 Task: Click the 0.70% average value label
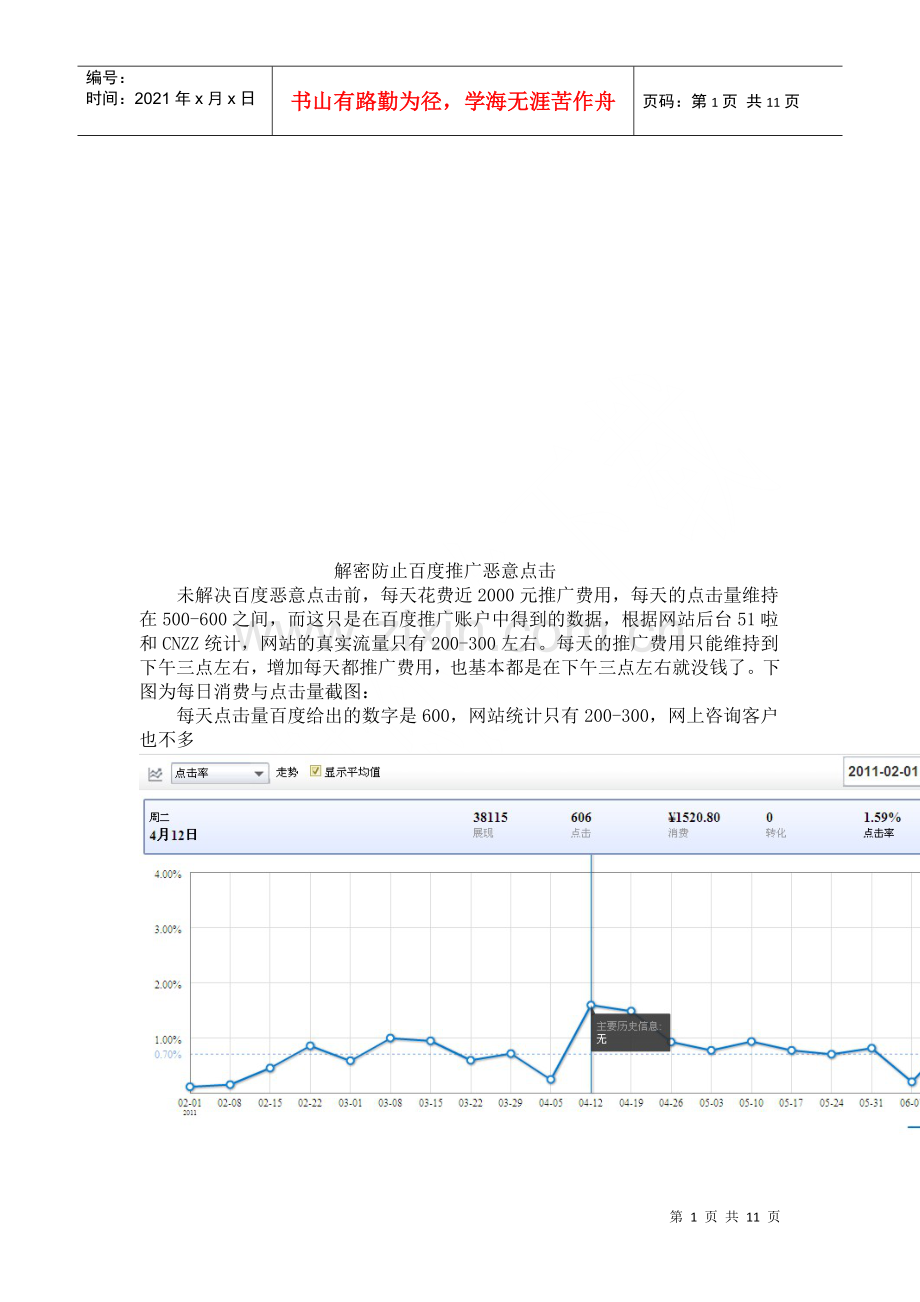[167, 1054]
